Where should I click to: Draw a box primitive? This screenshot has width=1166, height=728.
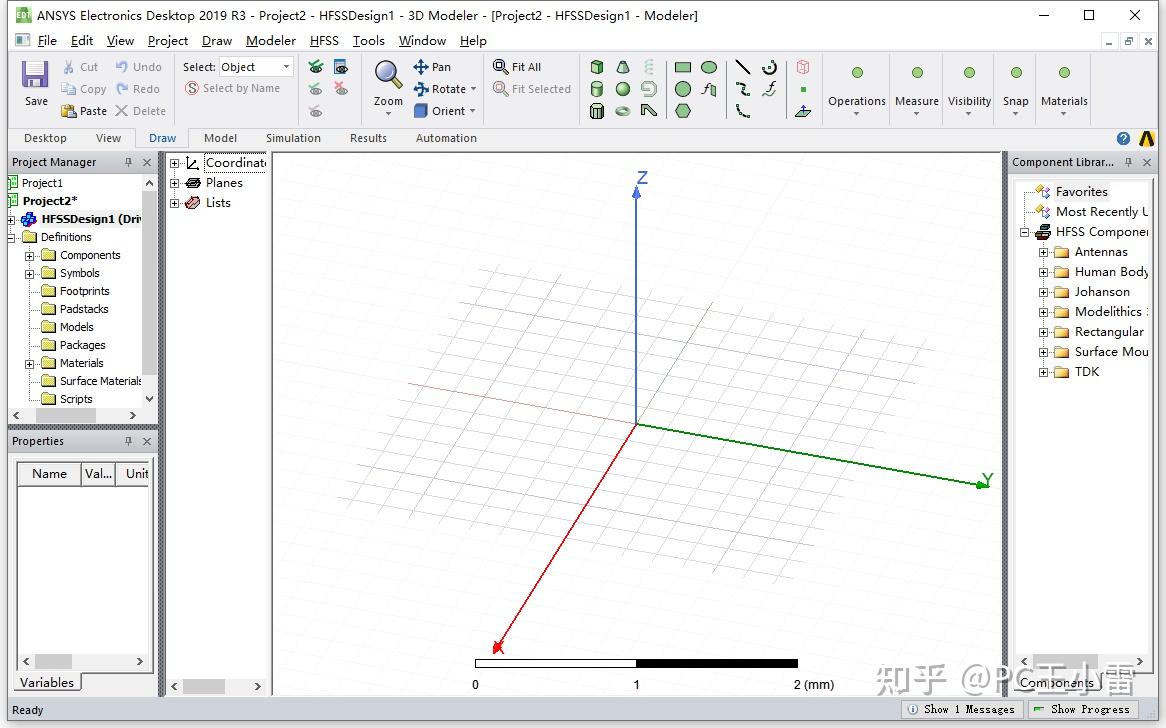pos(597,67)
